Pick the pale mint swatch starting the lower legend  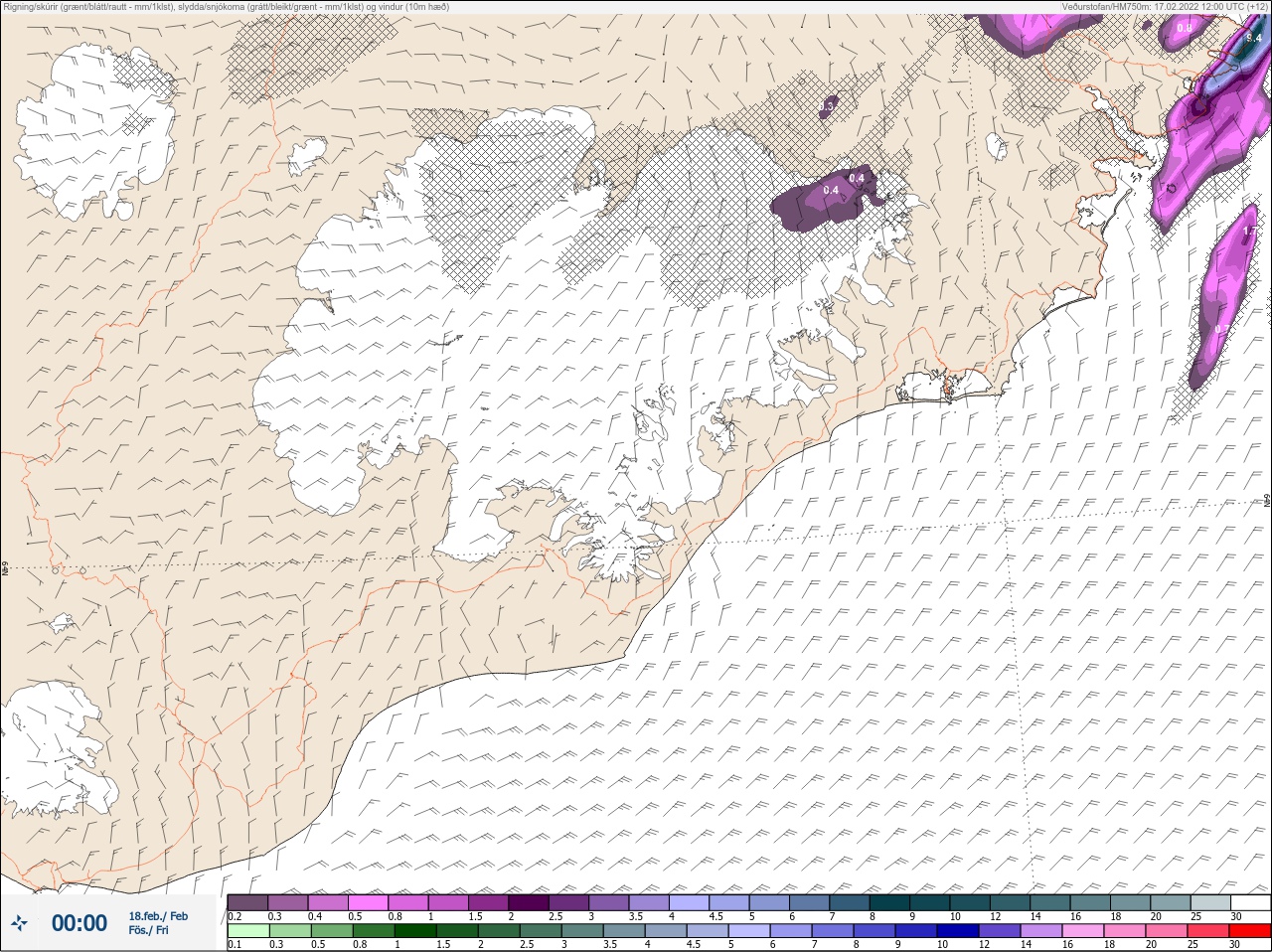tap(247, 931)
